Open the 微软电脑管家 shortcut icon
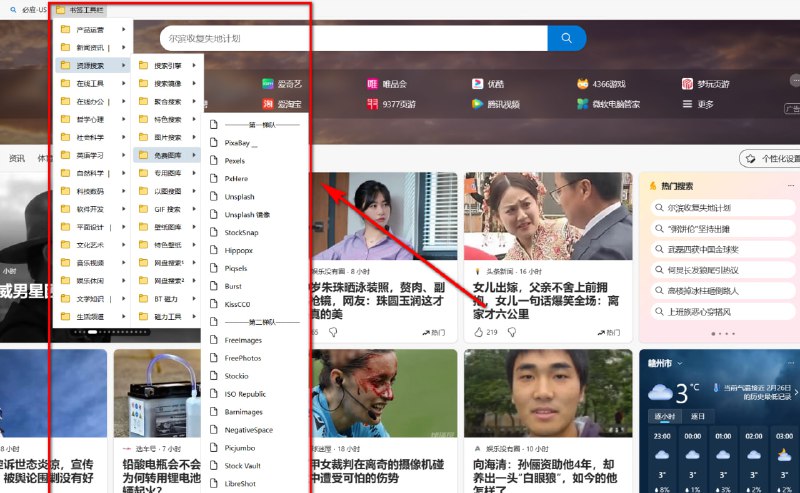The image size is (800, 493). 583,104
